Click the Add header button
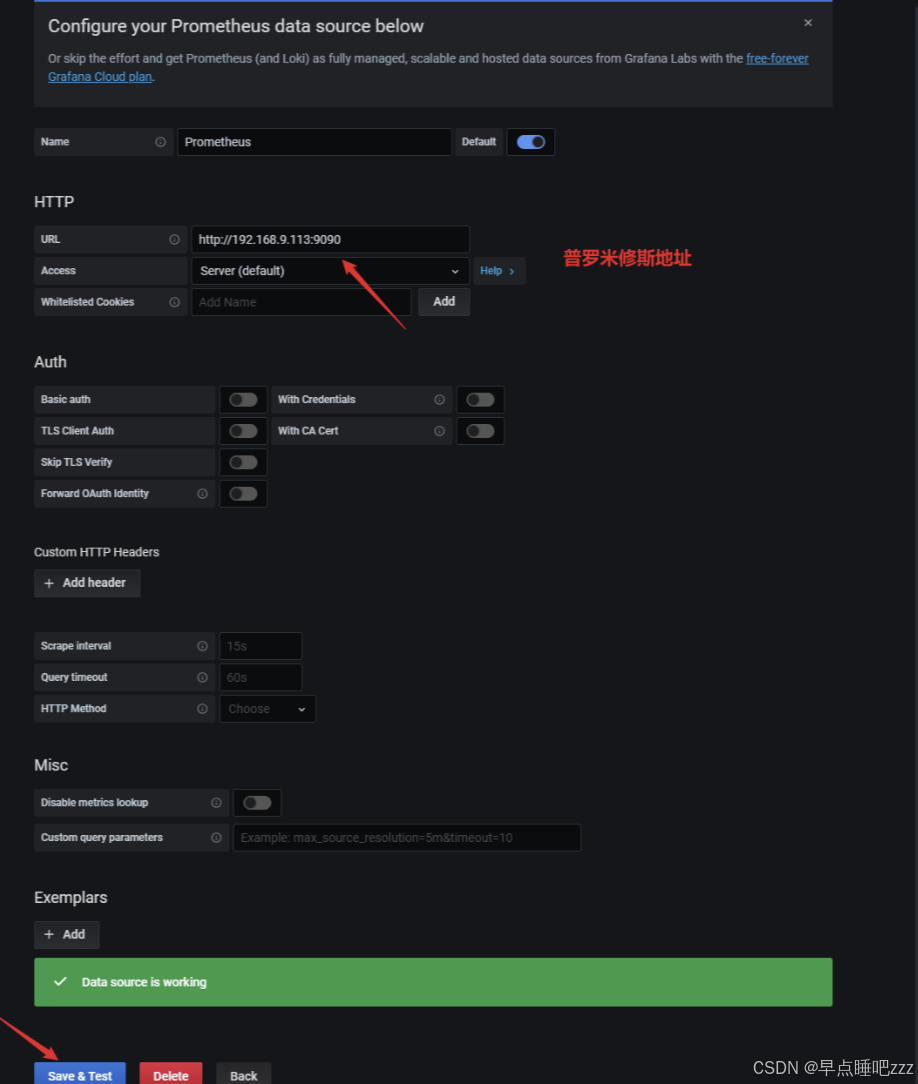This screenshot has height=1084, width=918. click(x=87, y=583)
